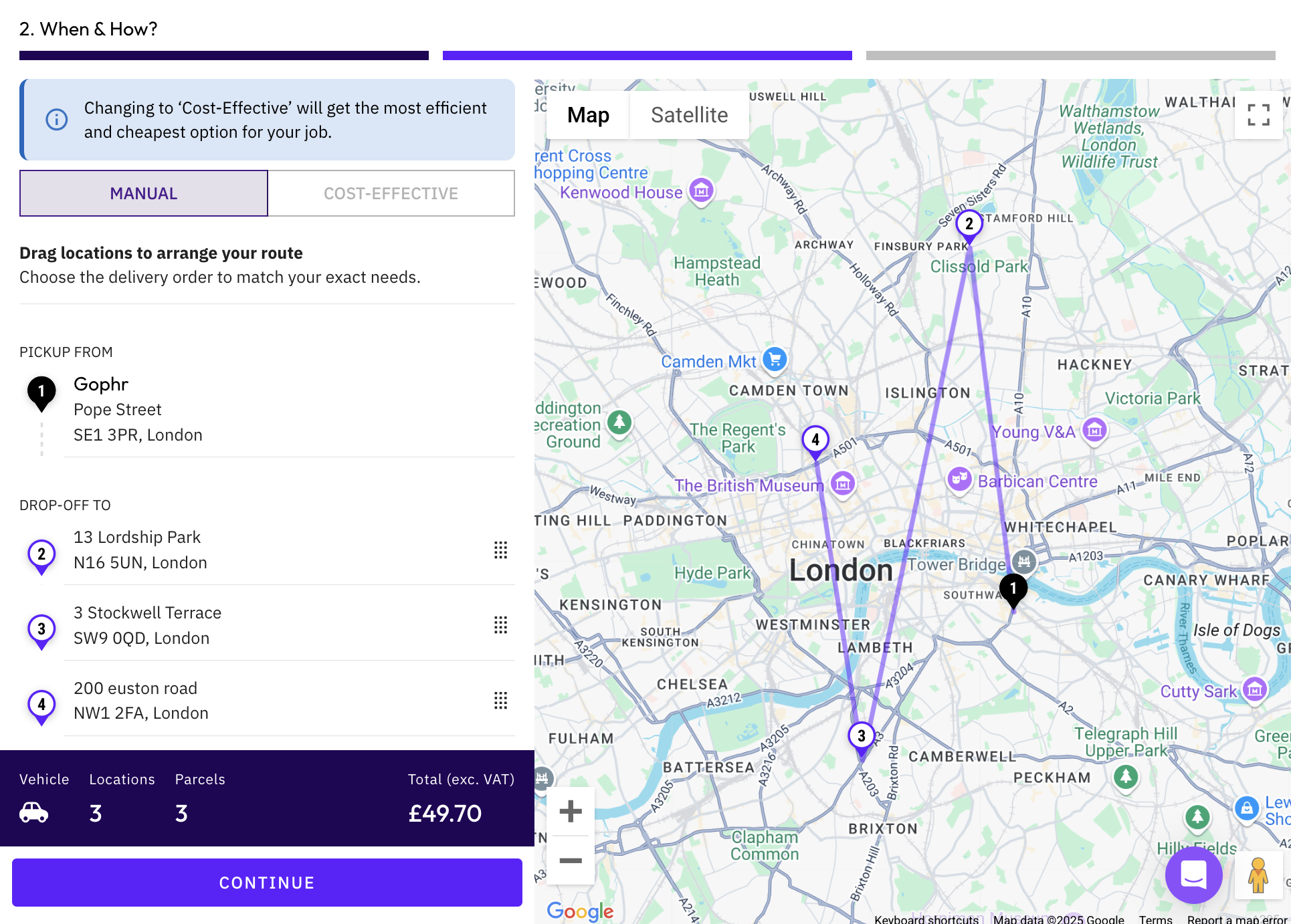Click the stop 3 pin icon beside 3 Stockwell Terrace
The width and height of the screenshot is (1291, 924).
tap(41, 631)
